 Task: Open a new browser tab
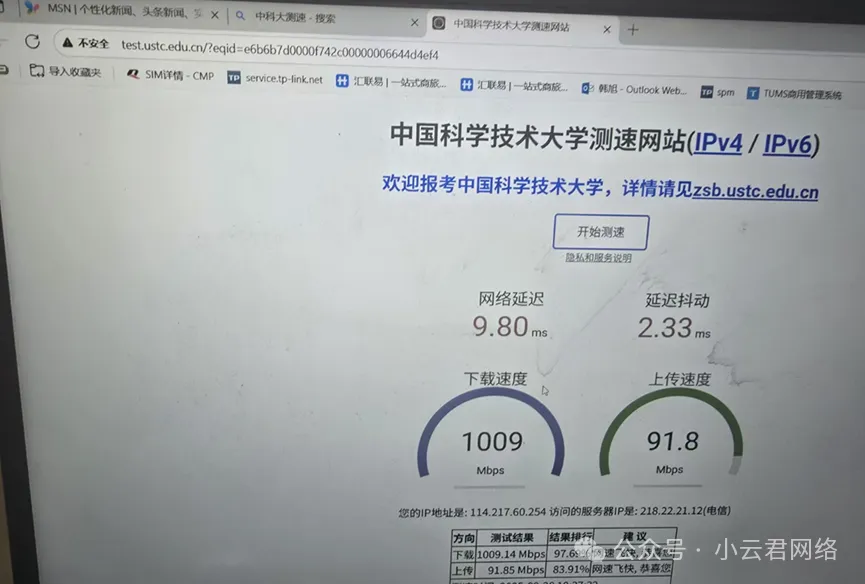[x=633, y=30]
